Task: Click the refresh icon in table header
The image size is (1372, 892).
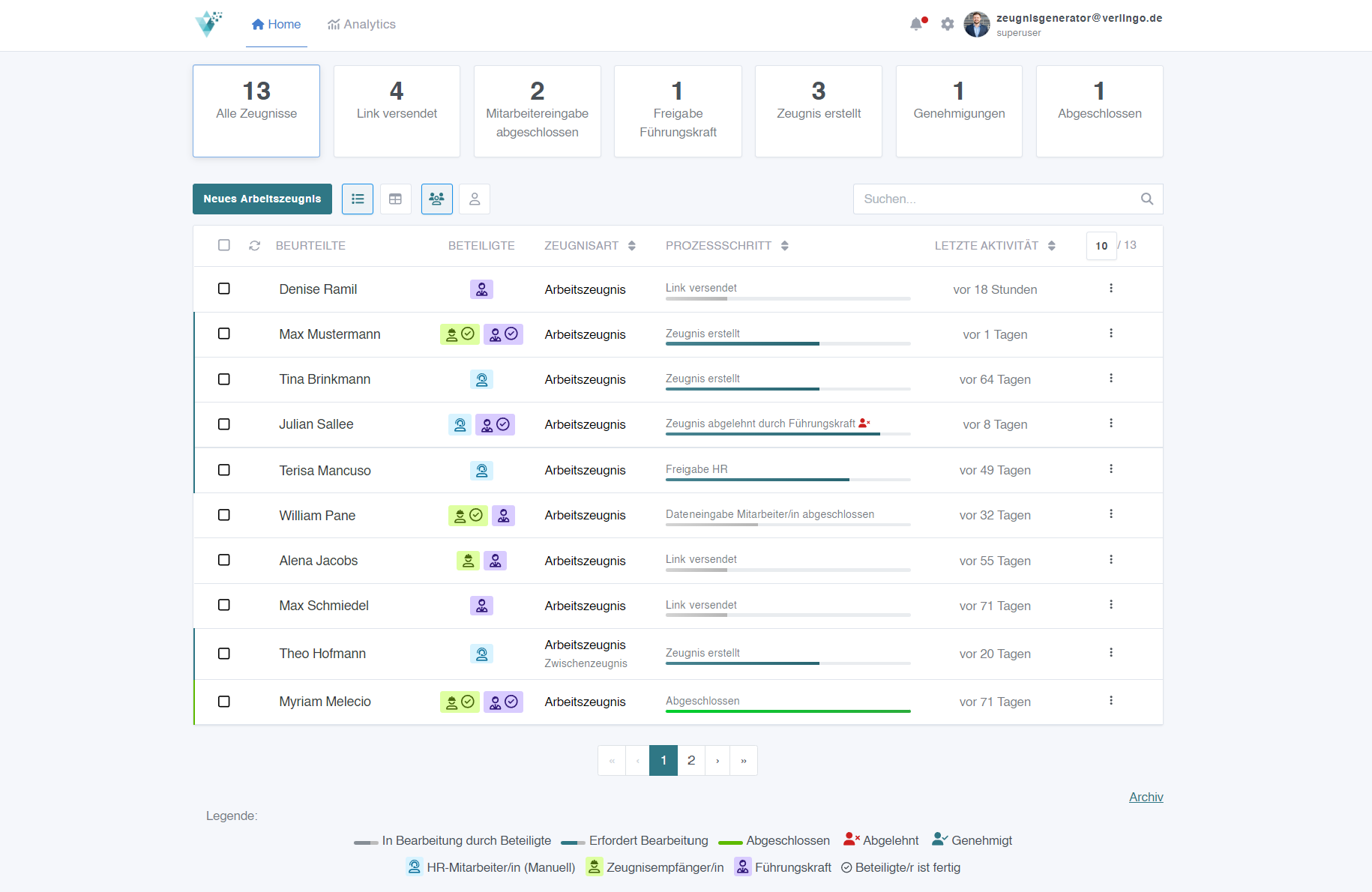Action: pos(255,246)
